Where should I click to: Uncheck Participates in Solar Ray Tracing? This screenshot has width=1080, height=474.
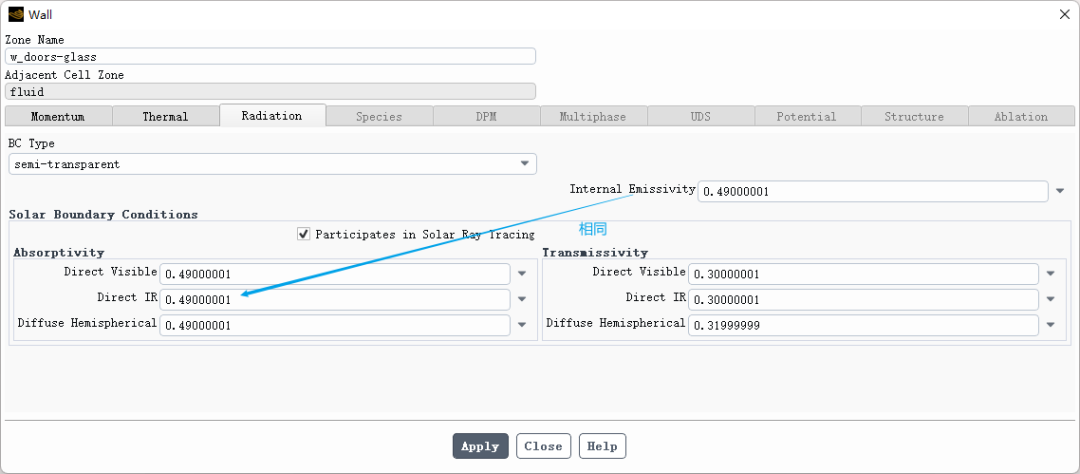point(303,234)
